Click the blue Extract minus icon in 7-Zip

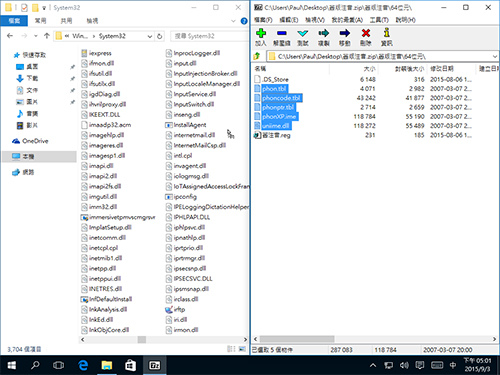(x=282, y=33)
